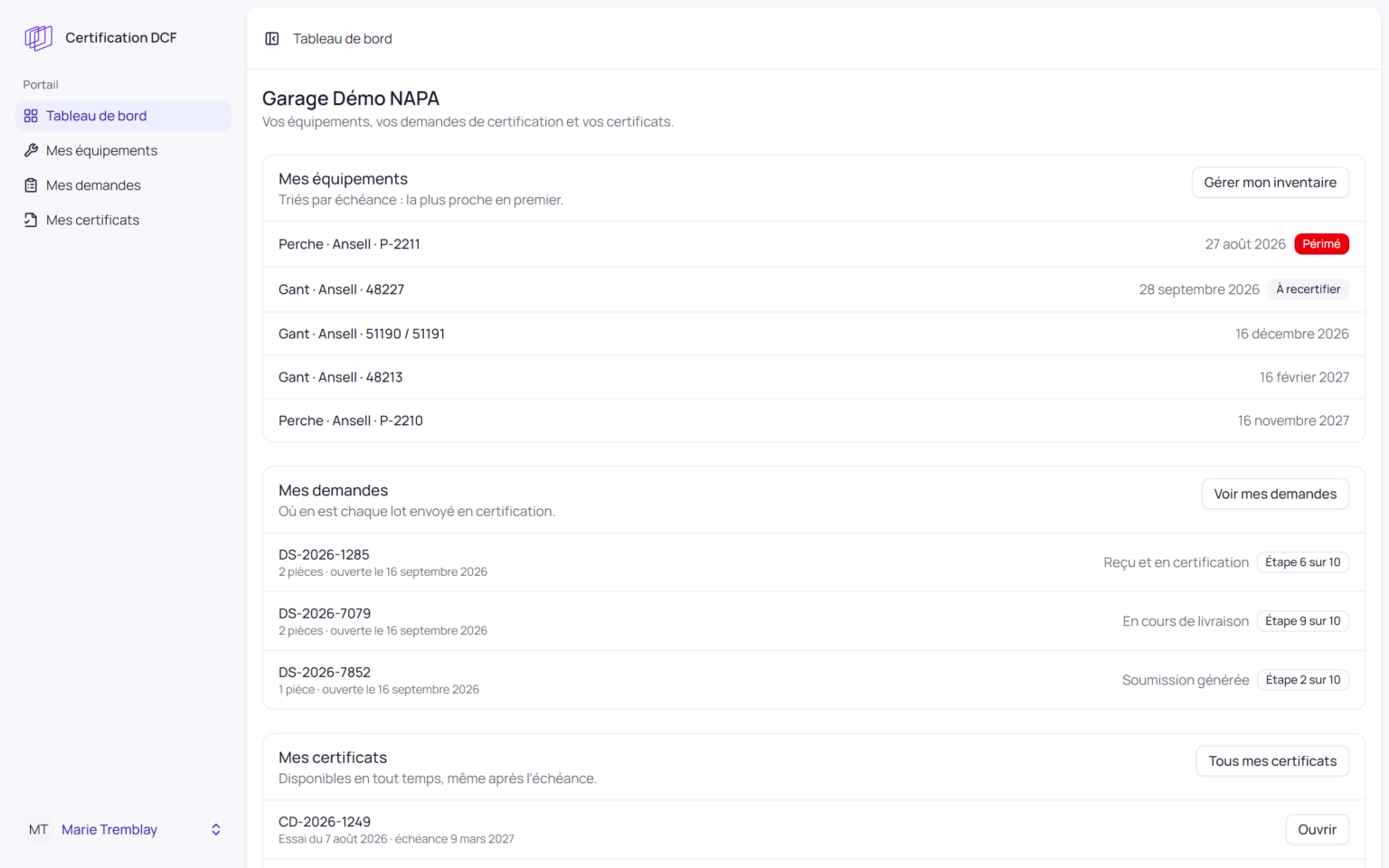
Task: Click the Étape 2 sur 10 badge
Action: coord(1303,680)
